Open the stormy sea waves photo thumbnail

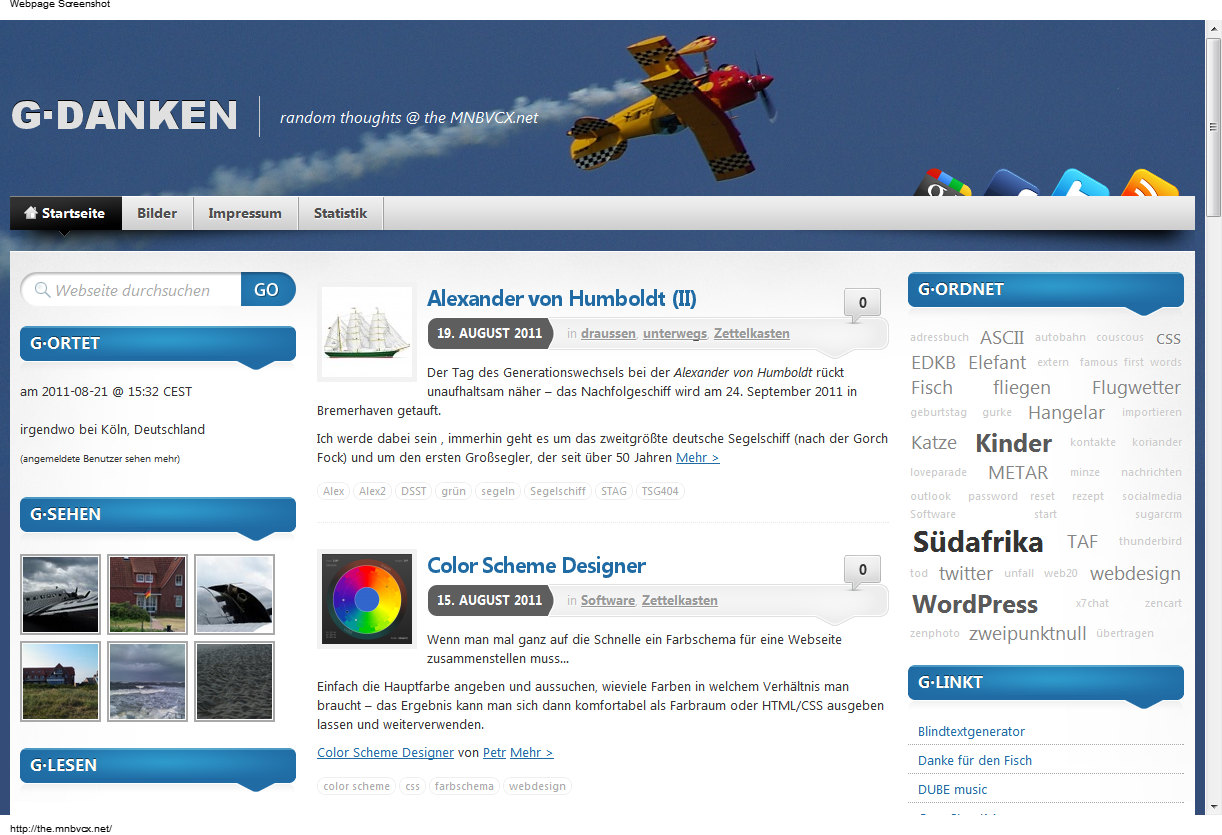(147, 681)
